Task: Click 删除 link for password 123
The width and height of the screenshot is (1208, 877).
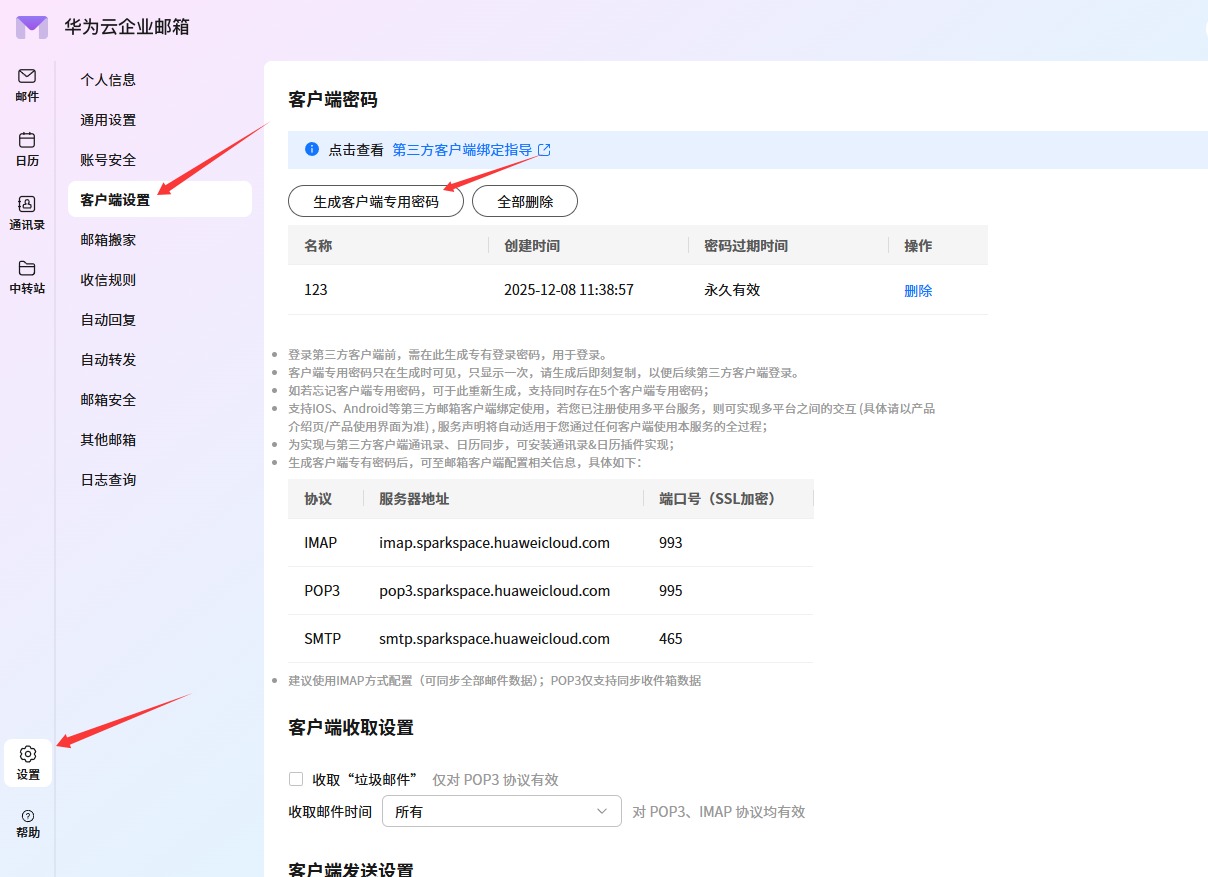Action: (918, 291)
